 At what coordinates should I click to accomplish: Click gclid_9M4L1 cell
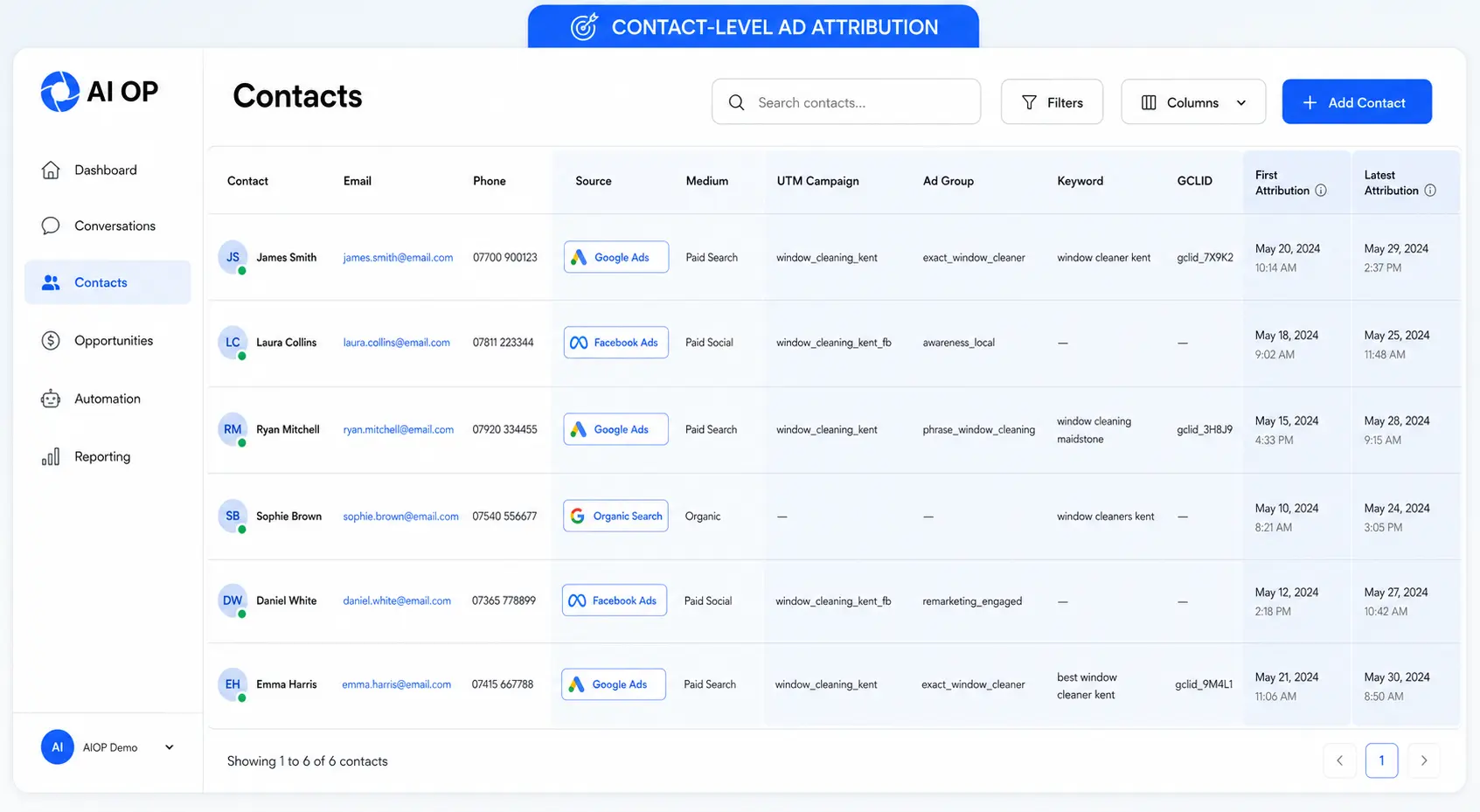[x=1204, y=684]
